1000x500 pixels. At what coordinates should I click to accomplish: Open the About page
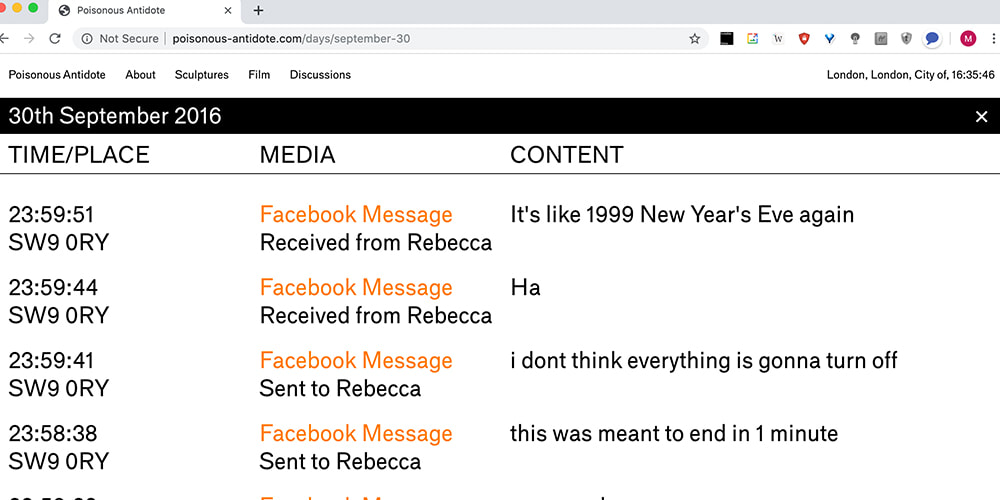pos(140,75)
